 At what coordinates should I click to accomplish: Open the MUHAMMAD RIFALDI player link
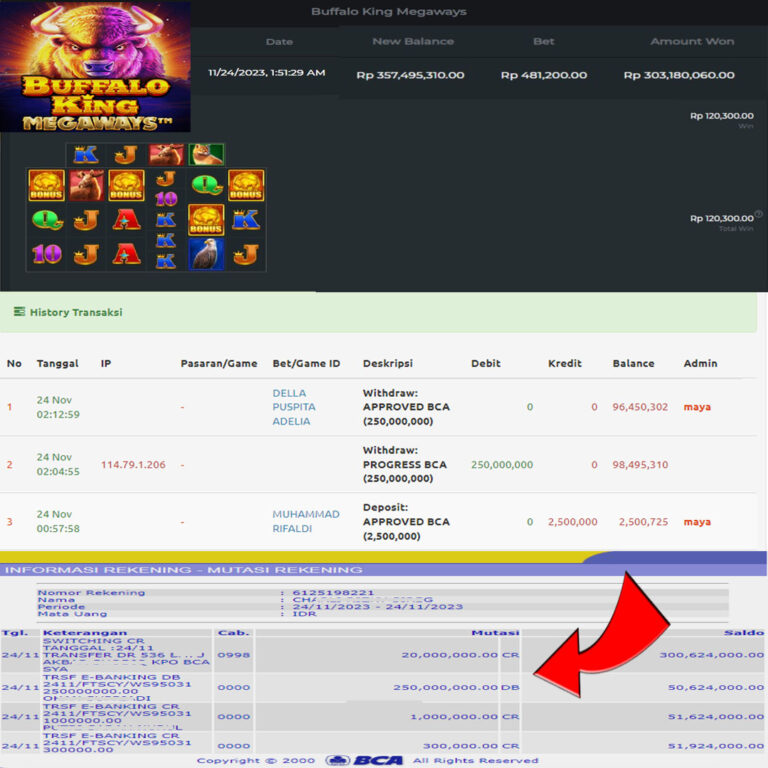[x=305, y=521]
